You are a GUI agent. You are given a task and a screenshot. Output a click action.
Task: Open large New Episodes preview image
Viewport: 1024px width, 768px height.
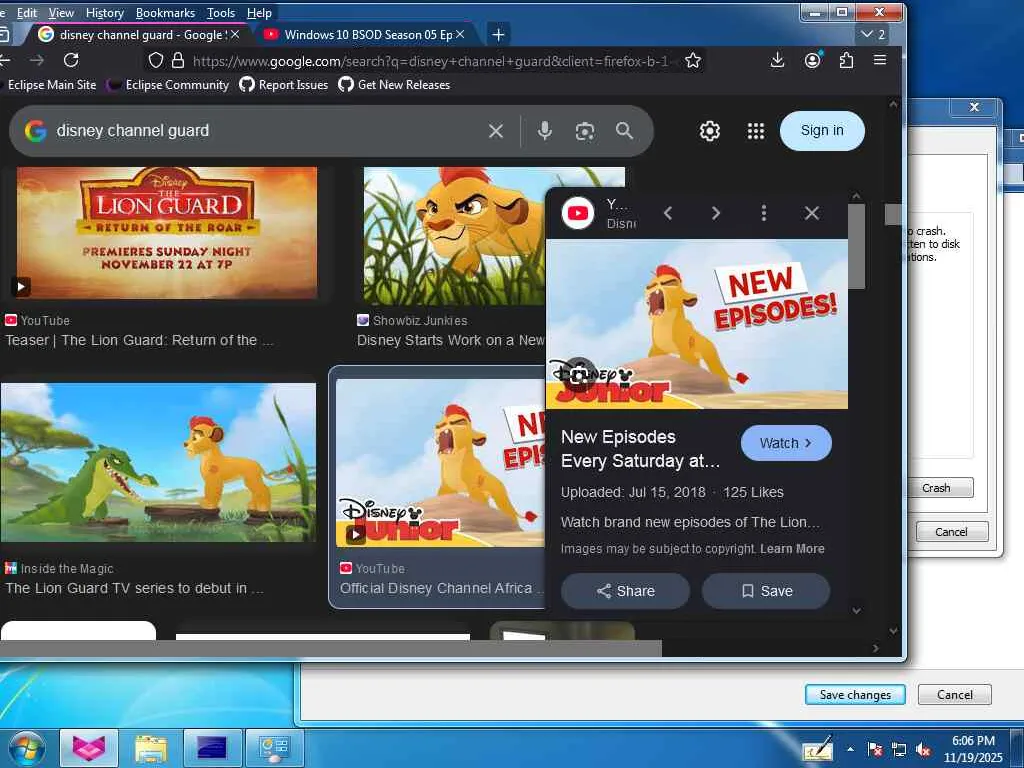697,324
